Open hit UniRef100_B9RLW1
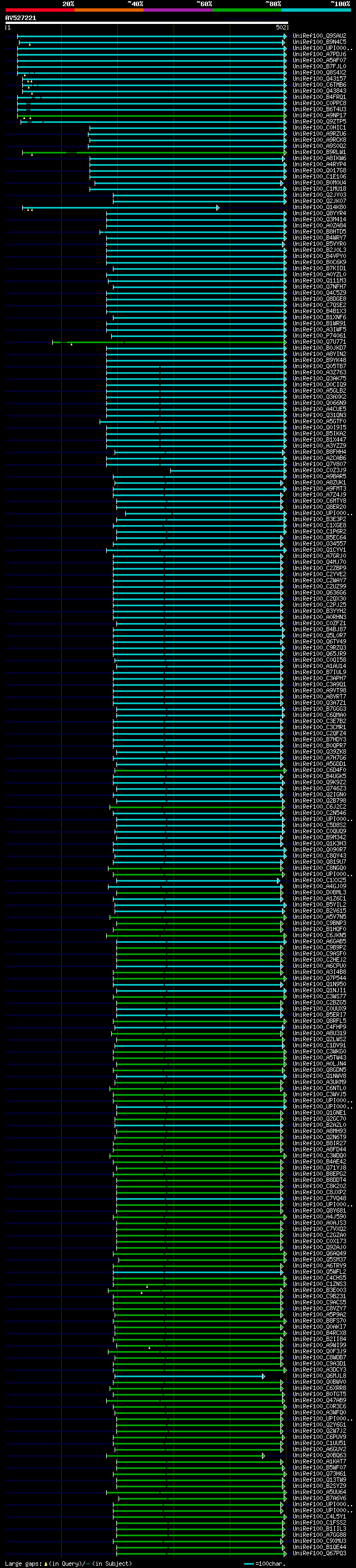 tap(319, 152)
